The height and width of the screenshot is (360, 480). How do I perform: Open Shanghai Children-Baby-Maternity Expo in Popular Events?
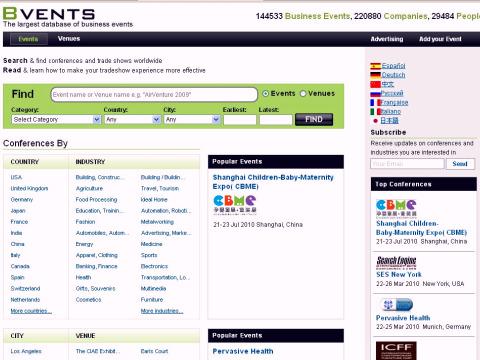tap(273, 182)
